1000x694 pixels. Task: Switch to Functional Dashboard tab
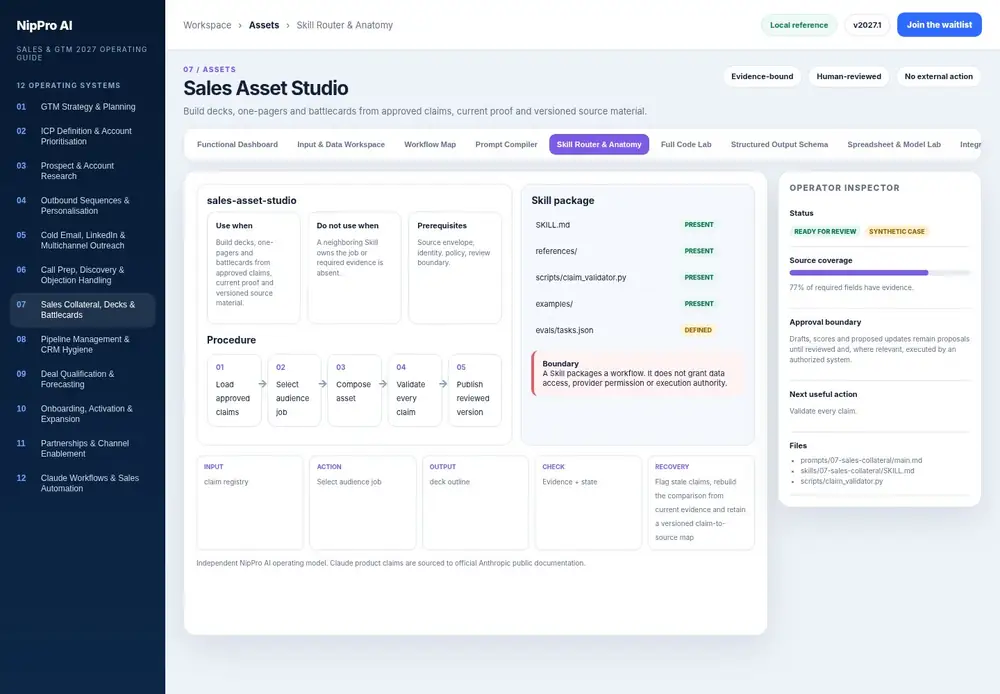click(237, 145)
